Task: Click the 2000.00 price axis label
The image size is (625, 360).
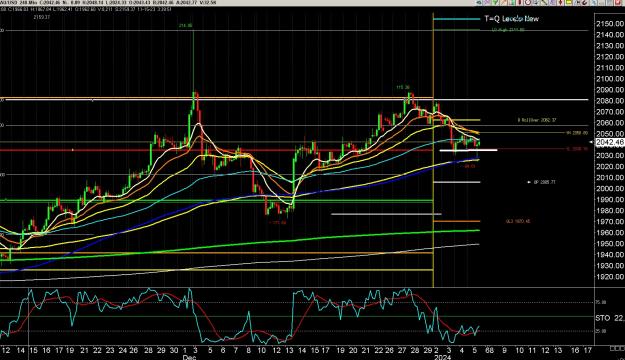Action: pos(610,189)
